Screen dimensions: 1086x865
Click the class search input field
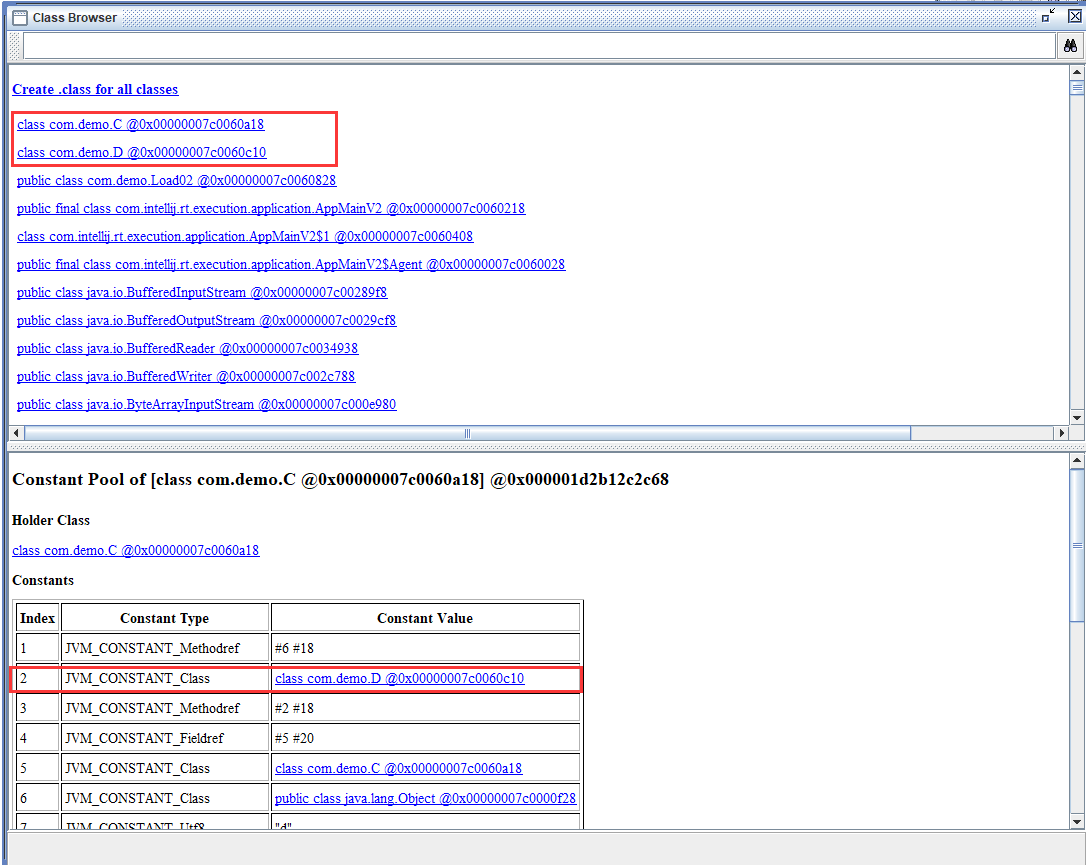pos(538,46)
